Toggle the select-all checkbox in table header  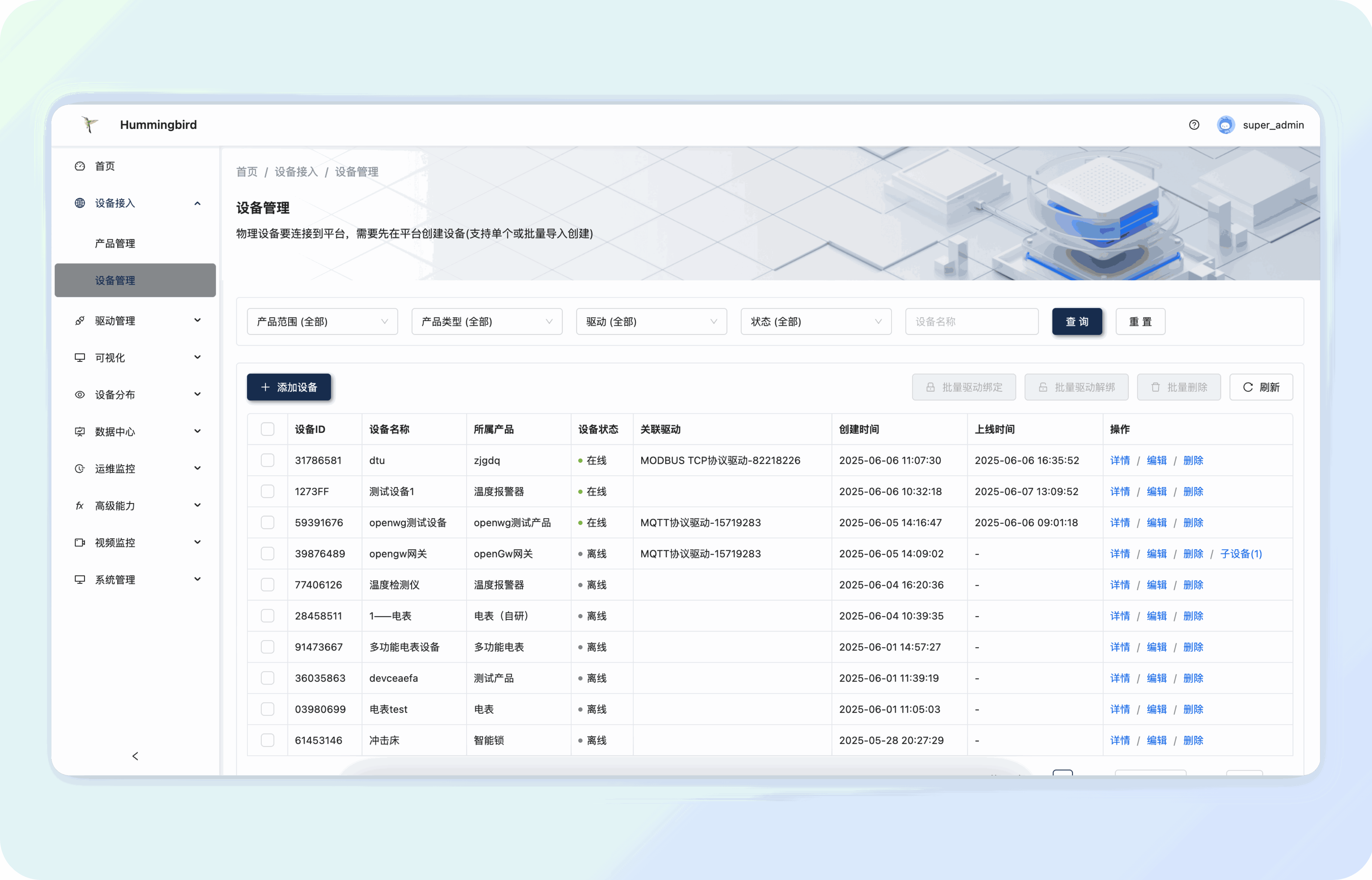267,429
